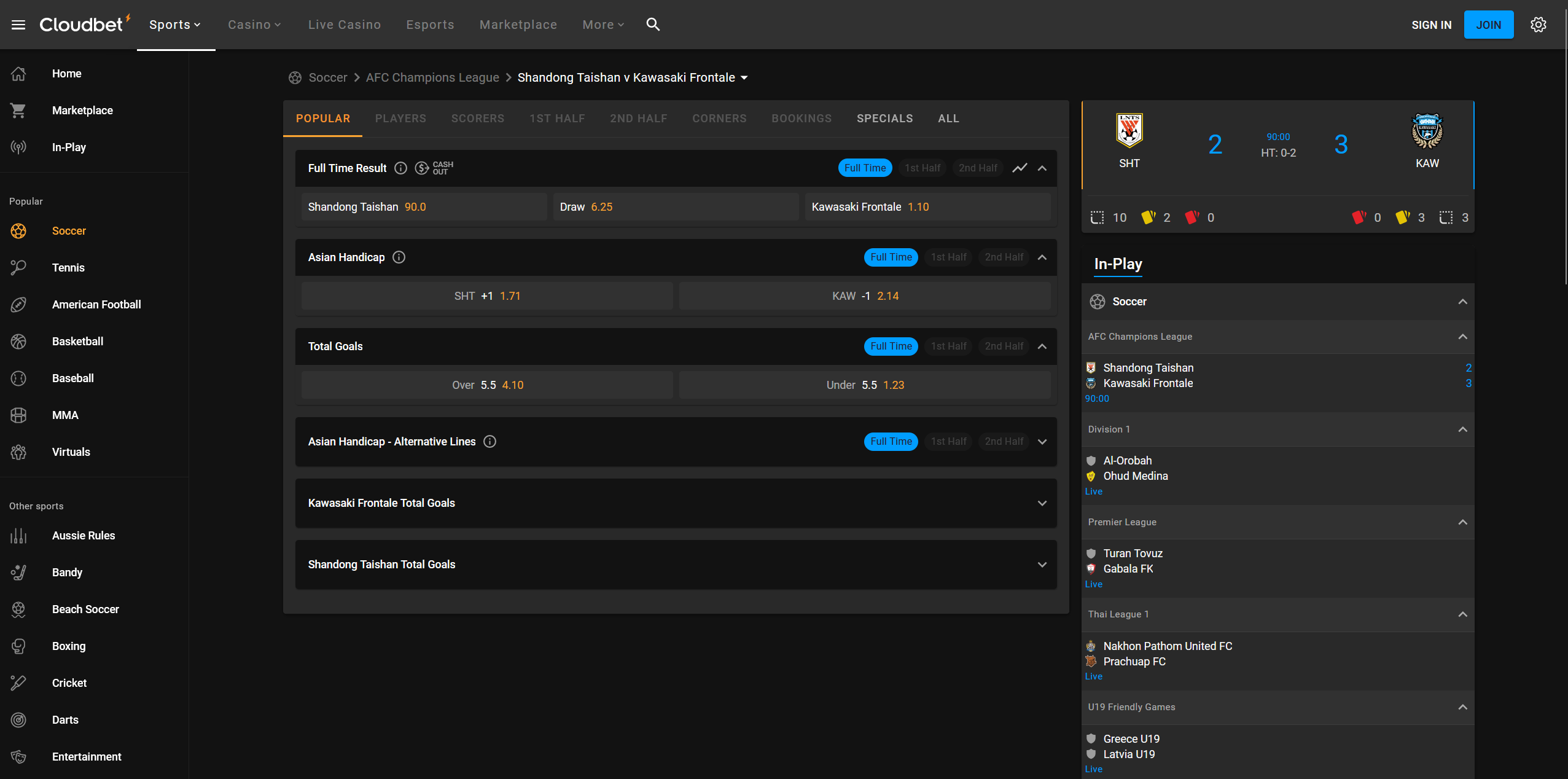Screen dimensions: 1568x779
Task: Click the Aussie Rules icon
Action: 18,536
